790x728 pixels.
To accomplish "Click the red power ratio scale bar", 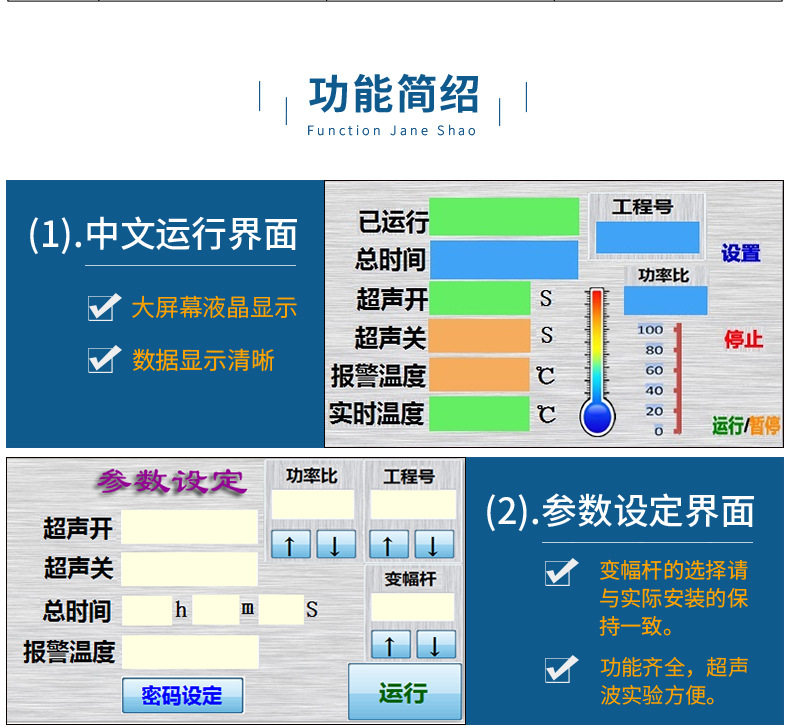I will (x=678, y=379).
